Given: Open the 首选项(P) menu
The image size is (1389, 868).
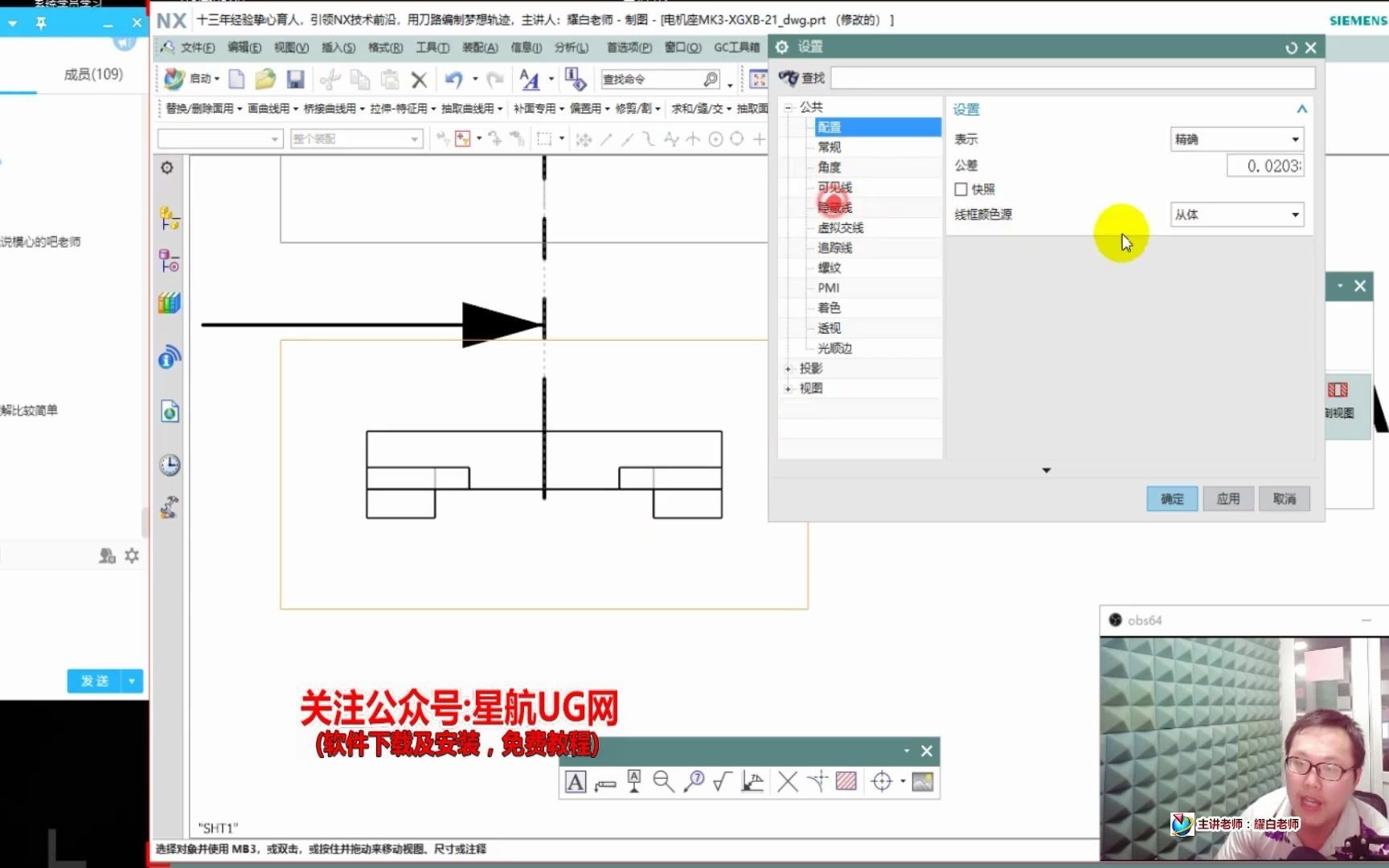Looking at the screenshot, I should [x=629, y=47].
